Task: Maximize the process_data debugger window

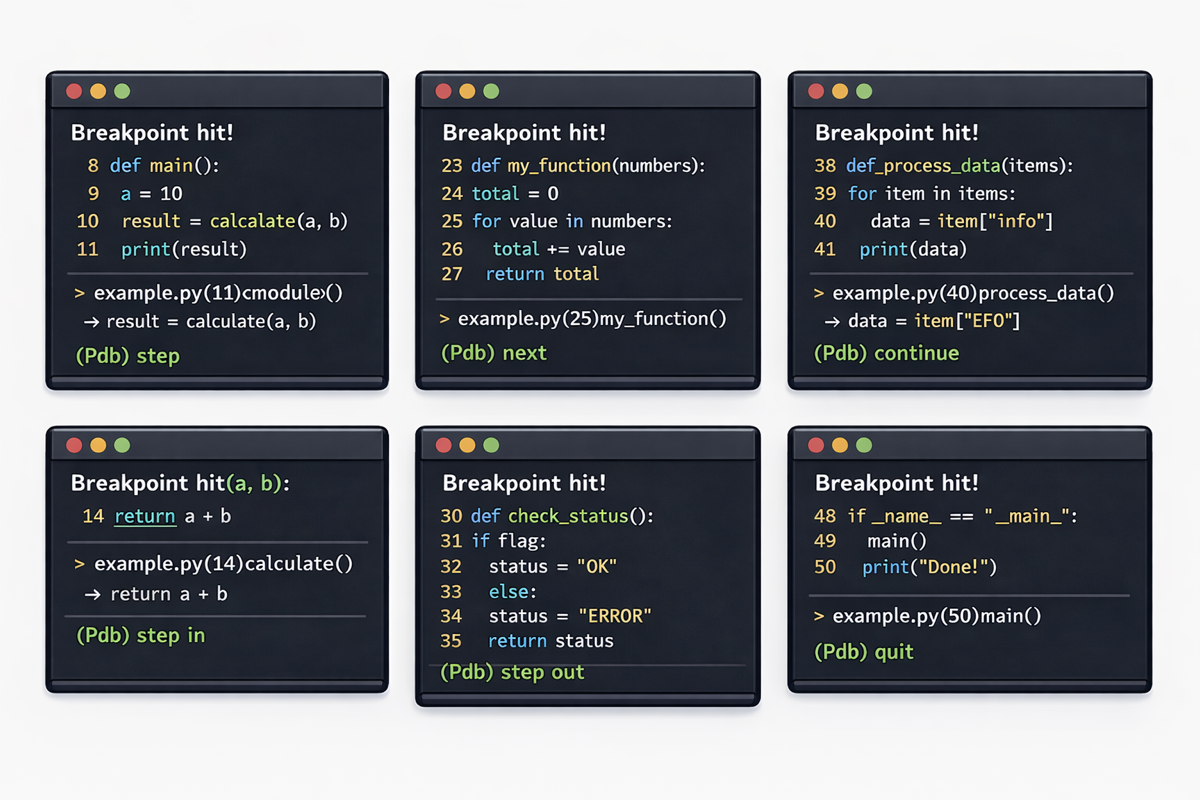Action: click(864, 91)
